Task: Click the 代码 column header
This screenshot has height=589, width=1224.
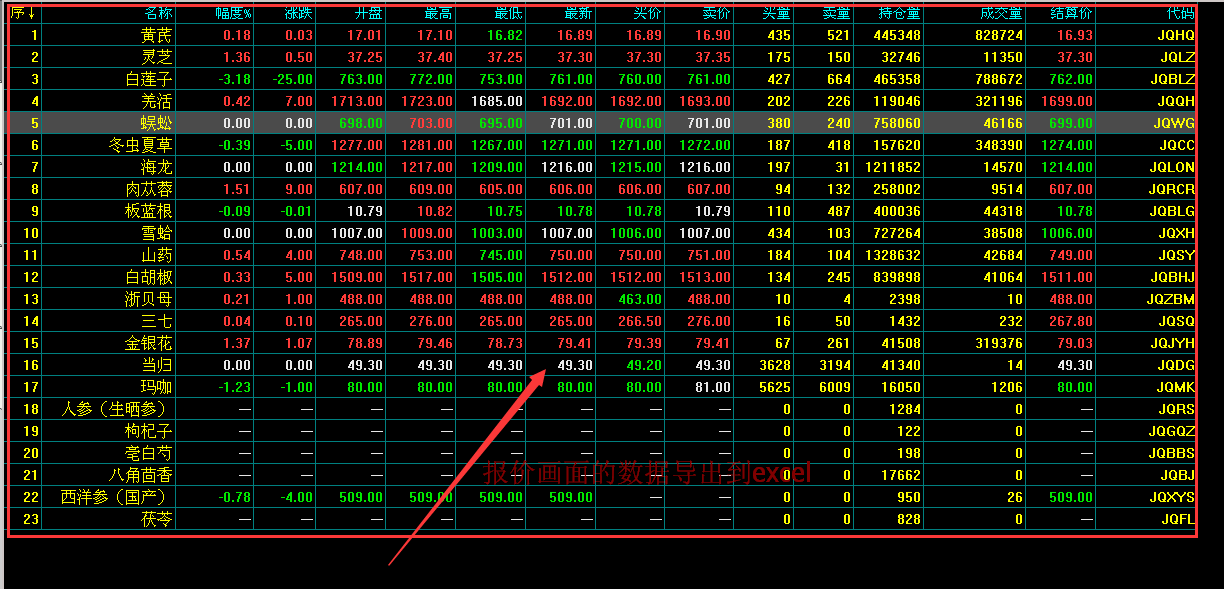Action: coord(1180,14)
